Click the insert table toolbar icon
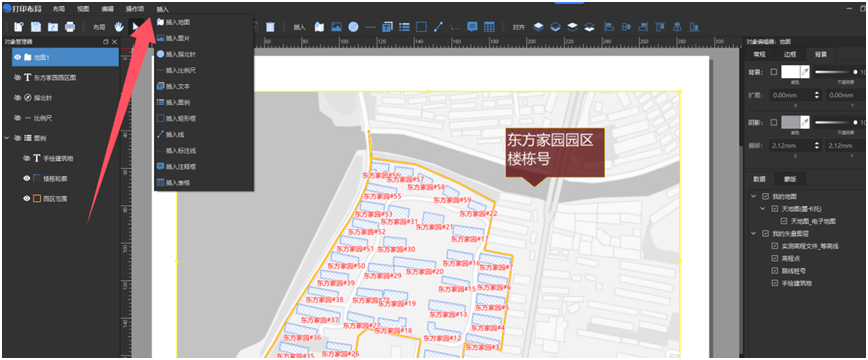The width and height of the screenshot is (868, 360). 489,27
